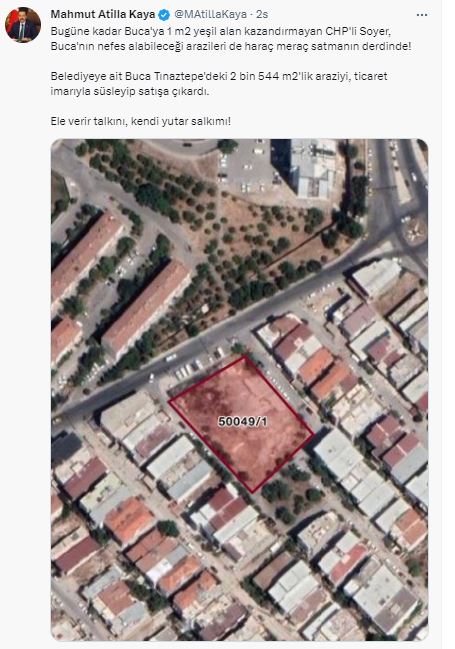
Task: Open the three-dot more options menu
Action: [421, 15]
